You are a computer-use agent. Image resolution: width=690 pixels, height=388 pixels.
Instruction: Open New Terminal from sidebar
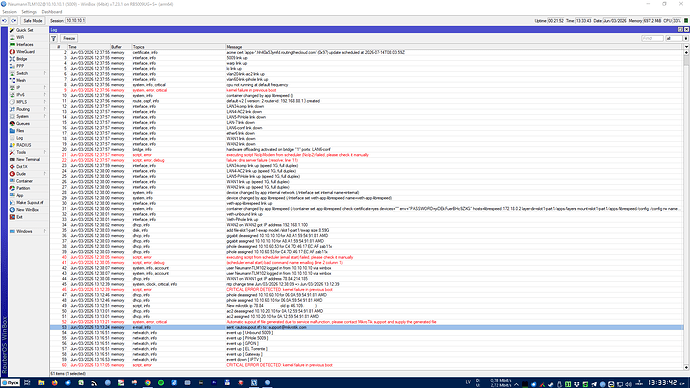[x=28, y=159]
